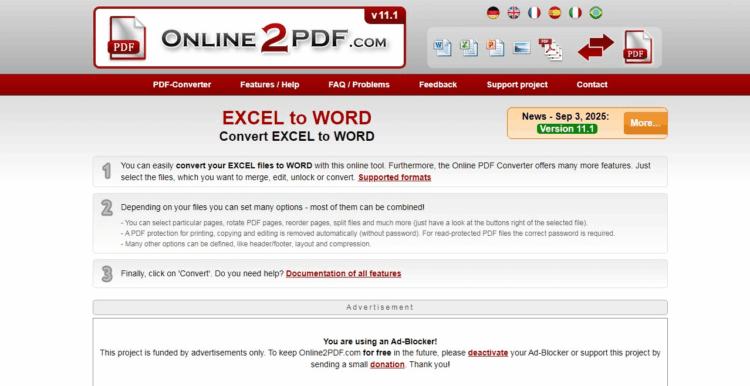Go to FAQ / Problems

click(359, 85)
